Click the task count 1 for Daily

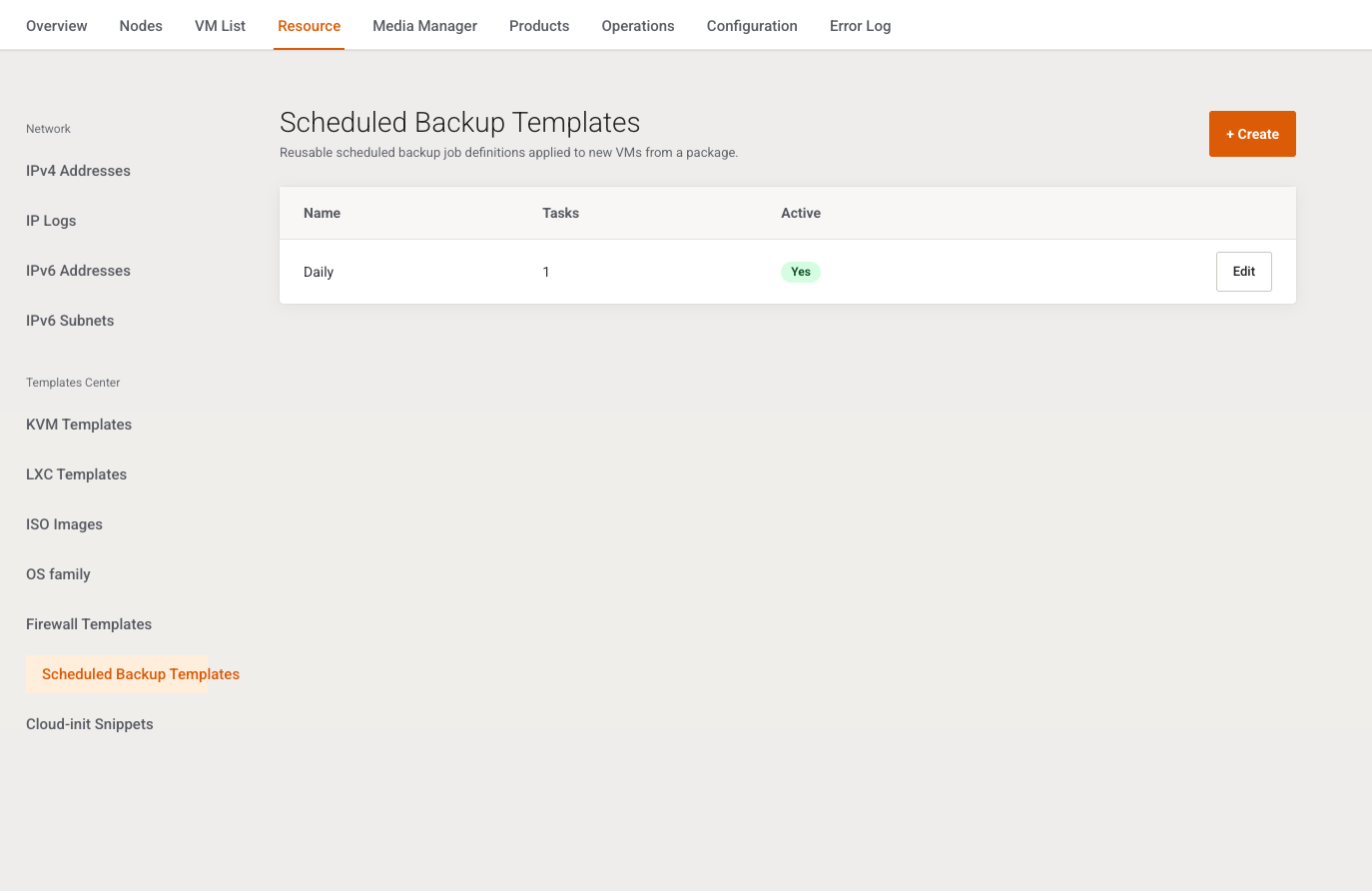pos(546,272)
